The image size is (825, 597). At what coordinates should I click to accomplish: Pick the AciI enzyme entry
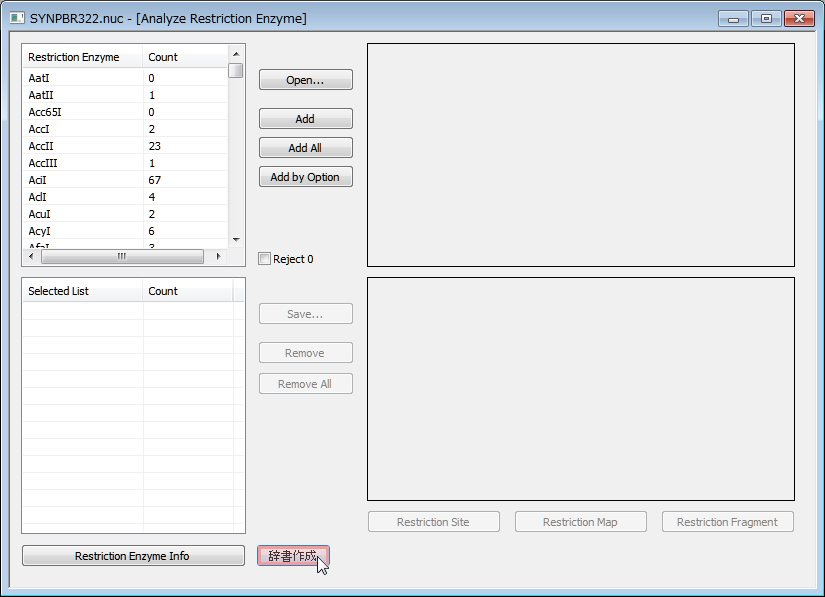pos(38,180)
